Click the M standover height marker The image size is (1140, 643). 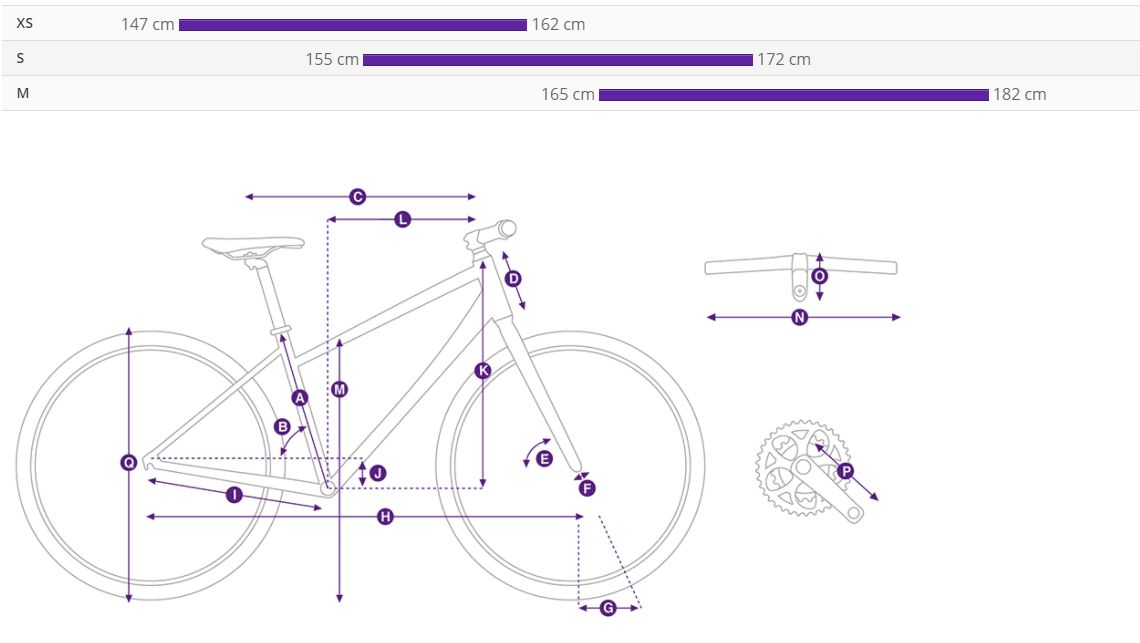340,389
